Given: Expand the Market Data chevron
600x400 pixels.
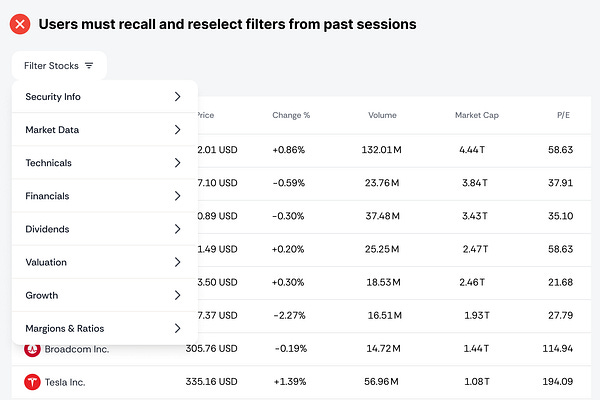Looking at the screenshot, I should pos(177,130).
